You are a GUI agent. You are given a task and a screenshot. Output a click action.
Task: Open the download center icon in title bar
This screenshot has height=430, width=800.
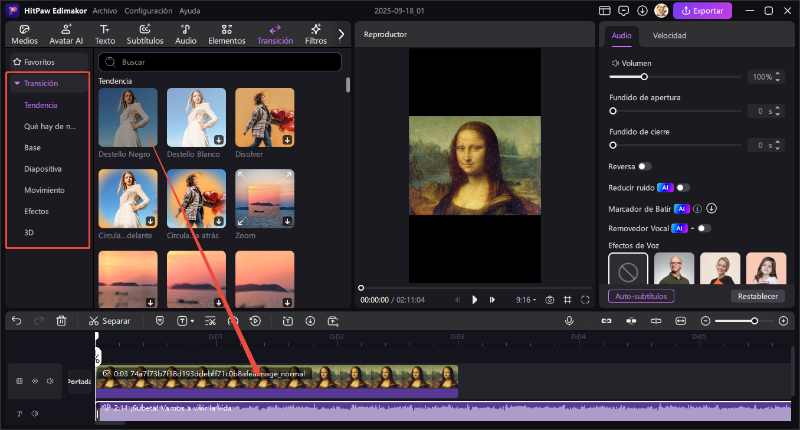(x=642, y=11)
